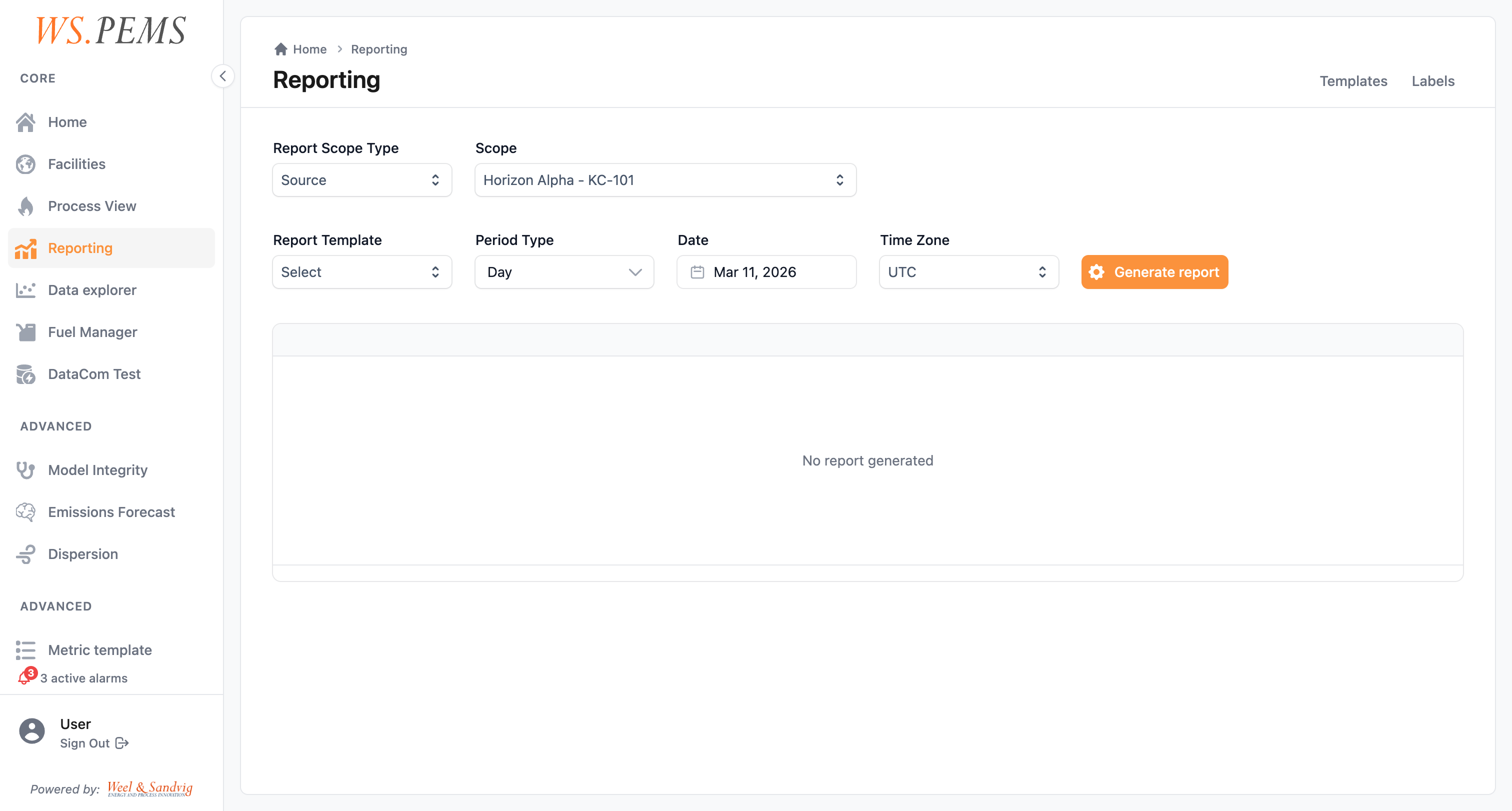Click the Reporting chart icon in sidebar
The height and width of the screenshot is (811, 1512).
[26, 248]
